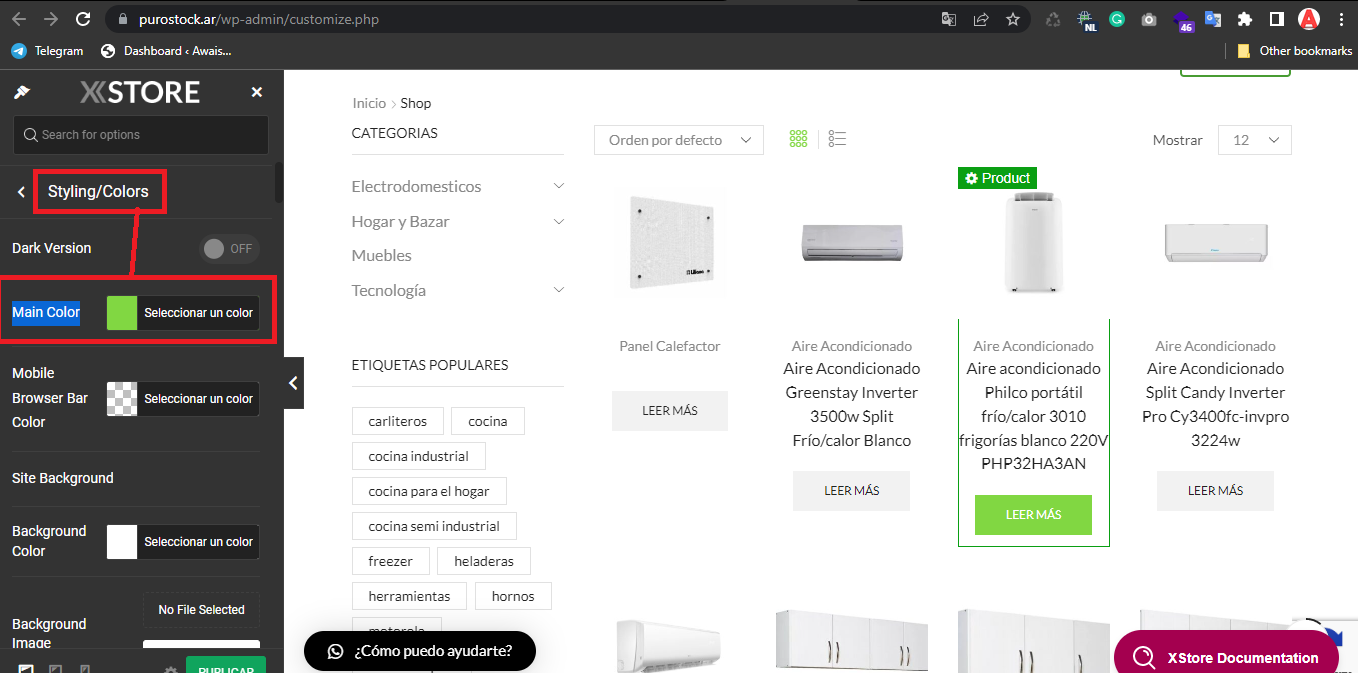Reload the current page

83,19
